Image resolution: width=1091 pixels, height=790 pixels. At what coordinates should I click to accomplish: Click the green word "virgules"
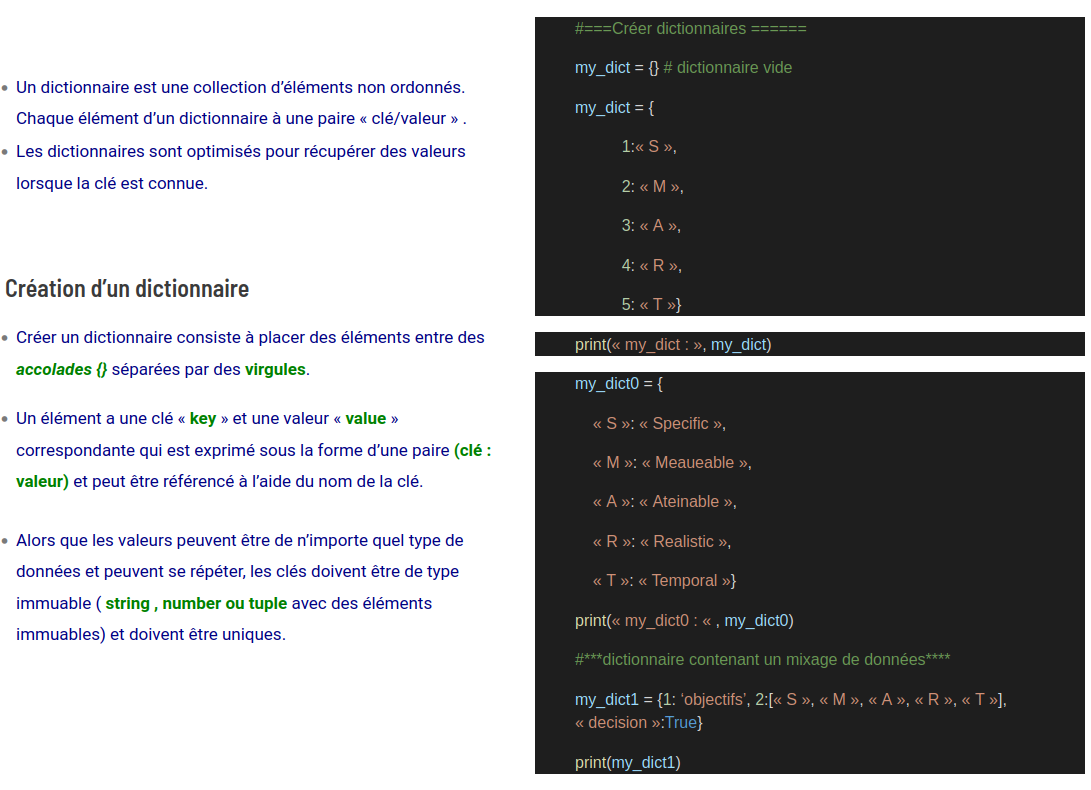click(275, 369)
